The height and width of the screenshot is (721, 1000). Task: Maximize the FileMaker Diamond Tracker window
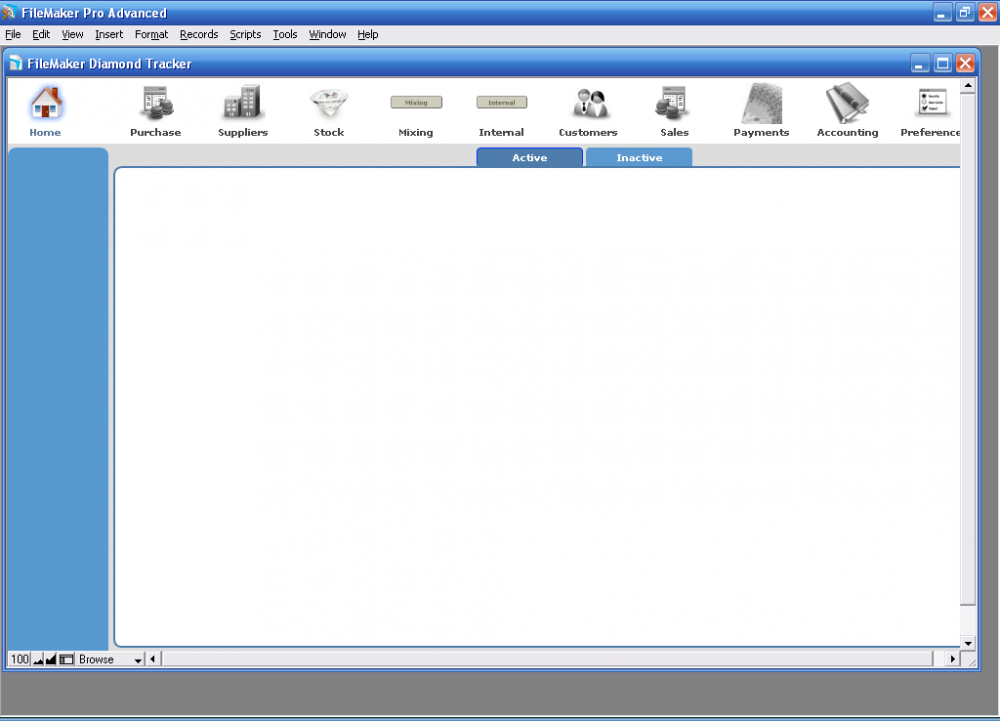click(x=943, y=64)
